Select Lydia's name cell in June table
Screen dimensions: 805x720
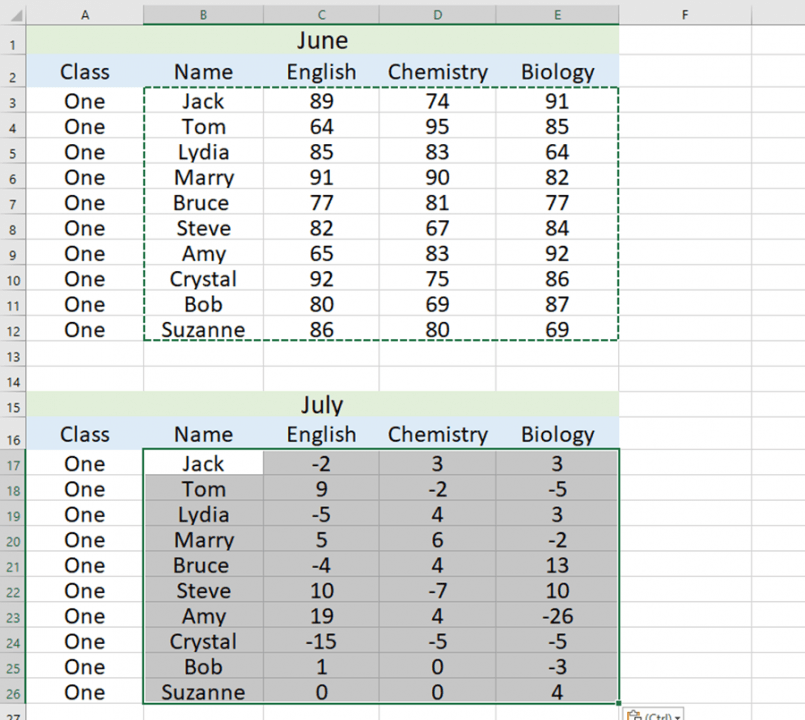click(x=203, y=151)
